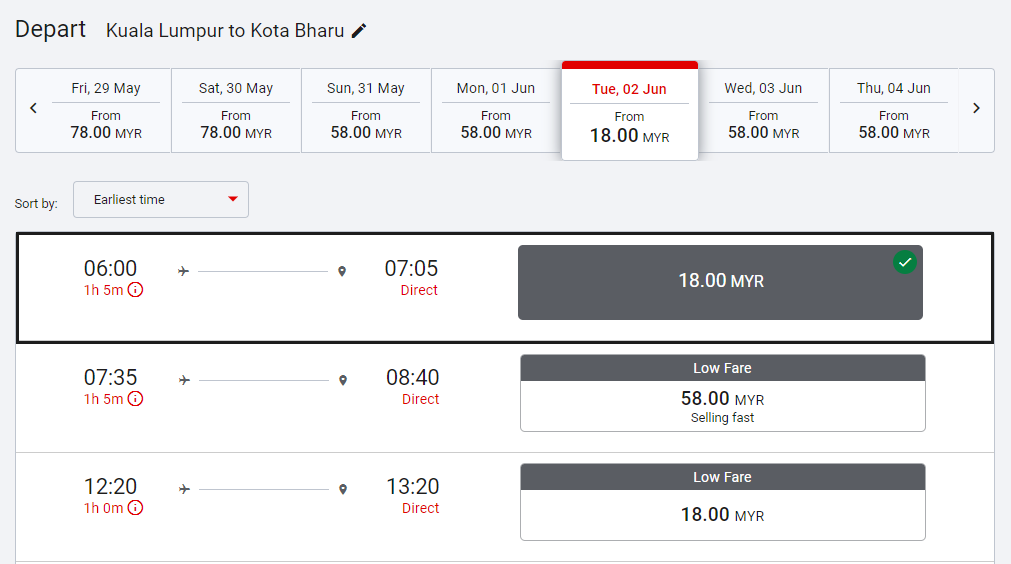Select Sun, 31 May date tab
The image size is (1011, 564).
click(366, 110)
